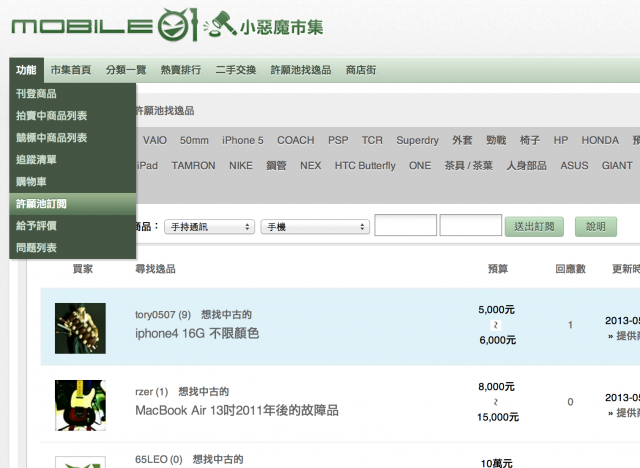
Task: Click the 勁戰 keyword tag
Action: (496, 140)
